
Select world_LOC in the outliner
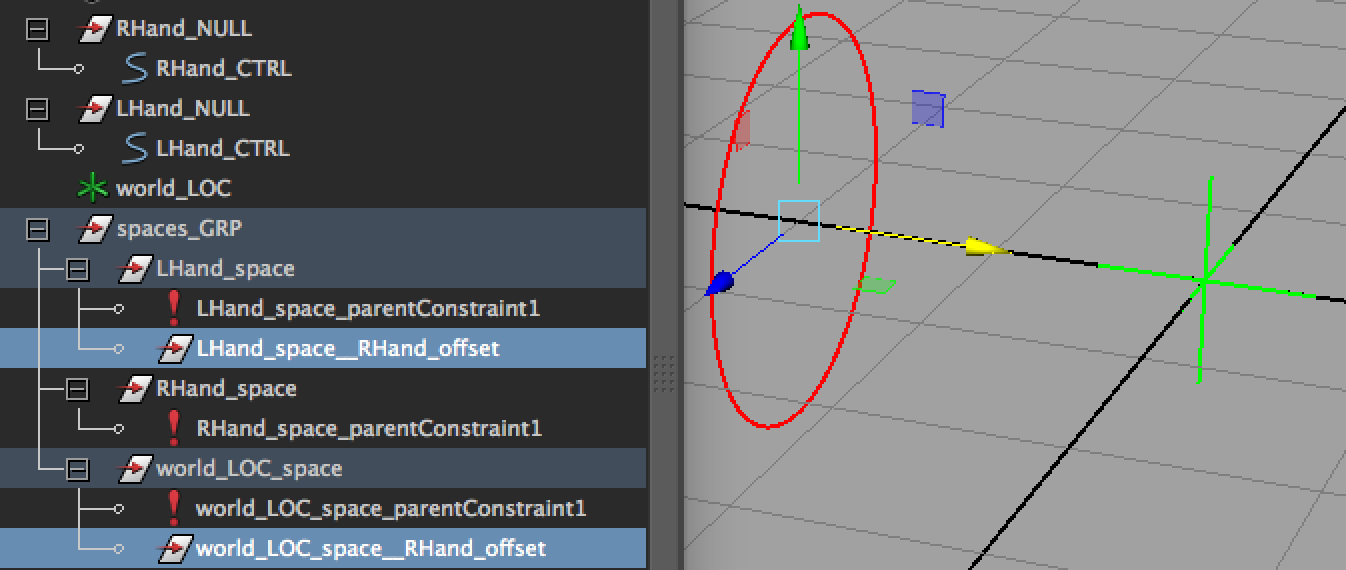click(x=174, y=189)
